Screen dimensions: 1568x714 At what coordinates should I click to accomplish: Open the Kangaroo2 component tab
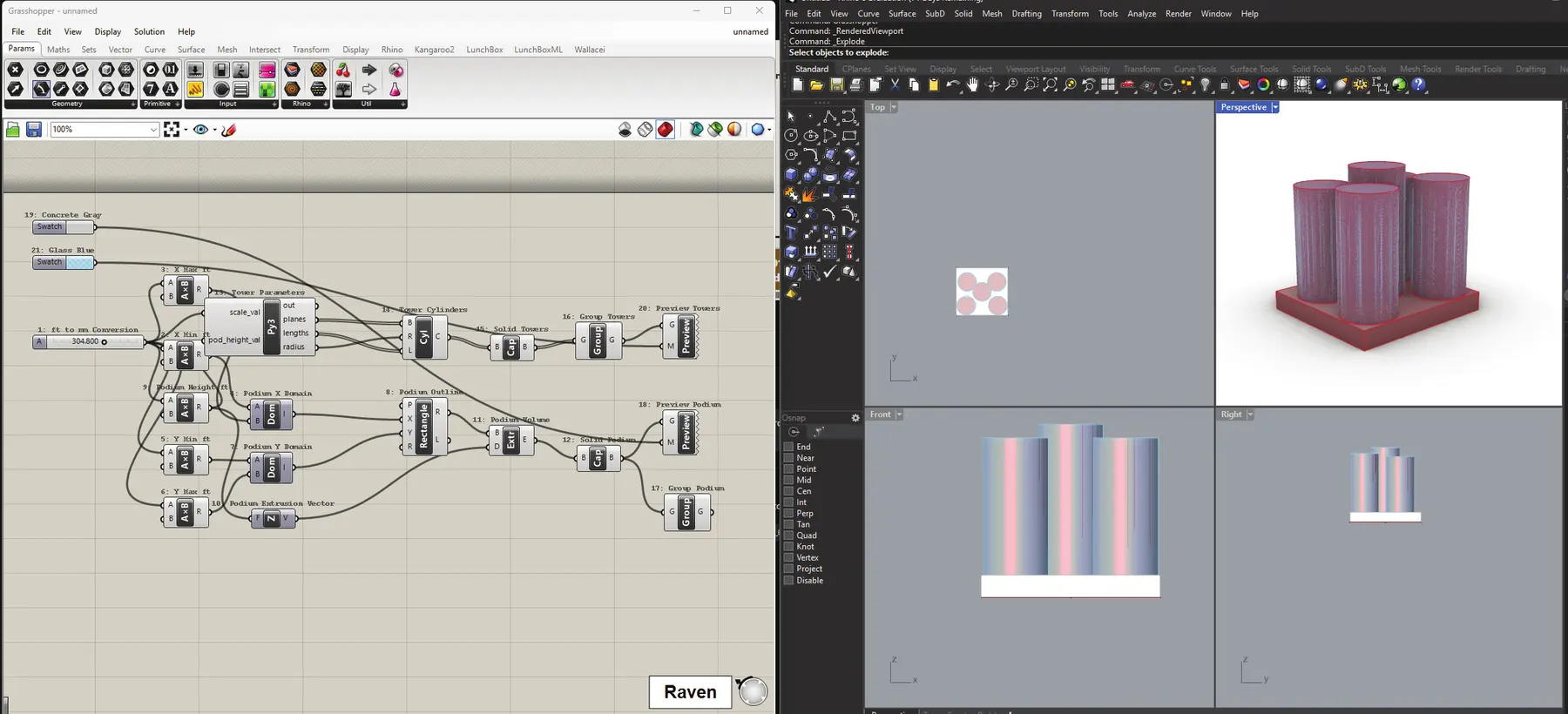(x=434, y=50)
